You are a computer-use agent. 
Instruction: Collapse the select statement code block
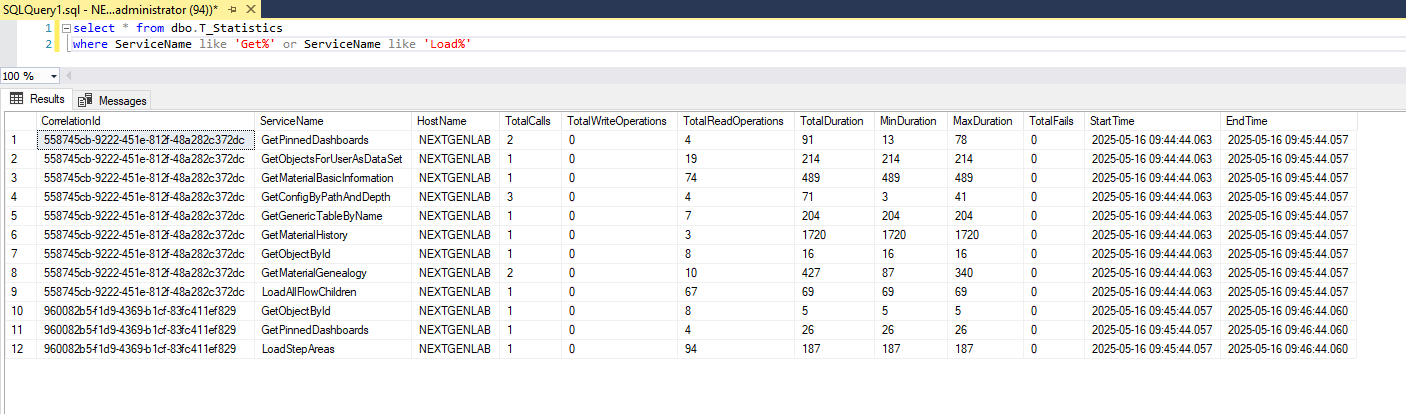click(67, 28)
